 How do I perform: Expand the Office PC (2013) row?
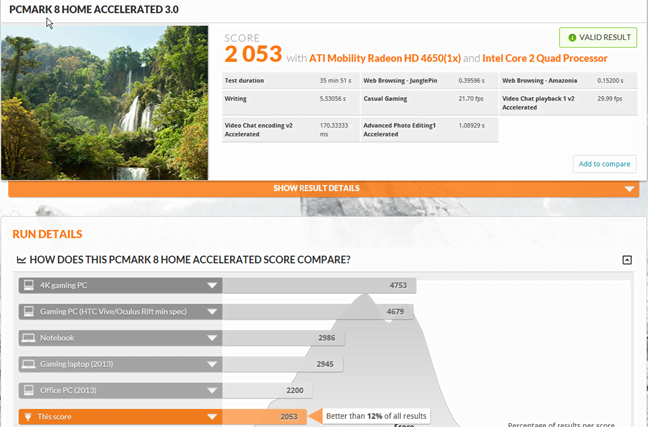212,391
